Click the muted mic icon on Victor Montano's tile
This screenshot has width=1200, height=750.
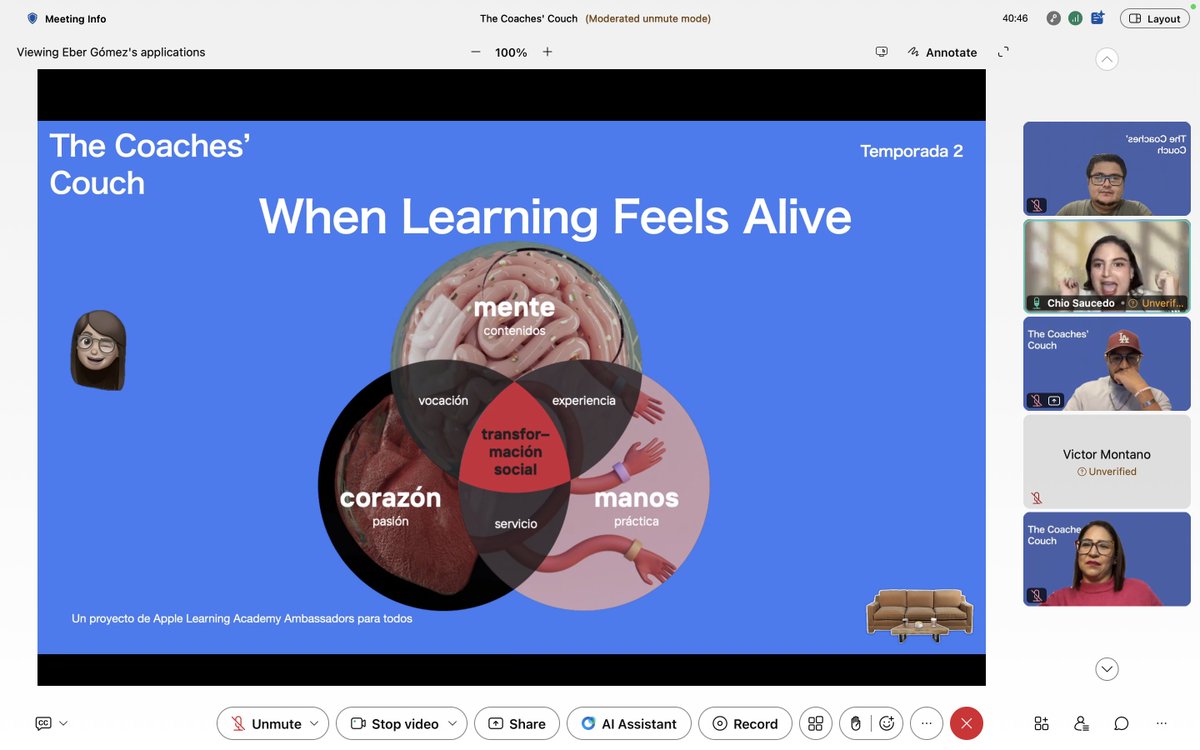[x=1036, y=497]
